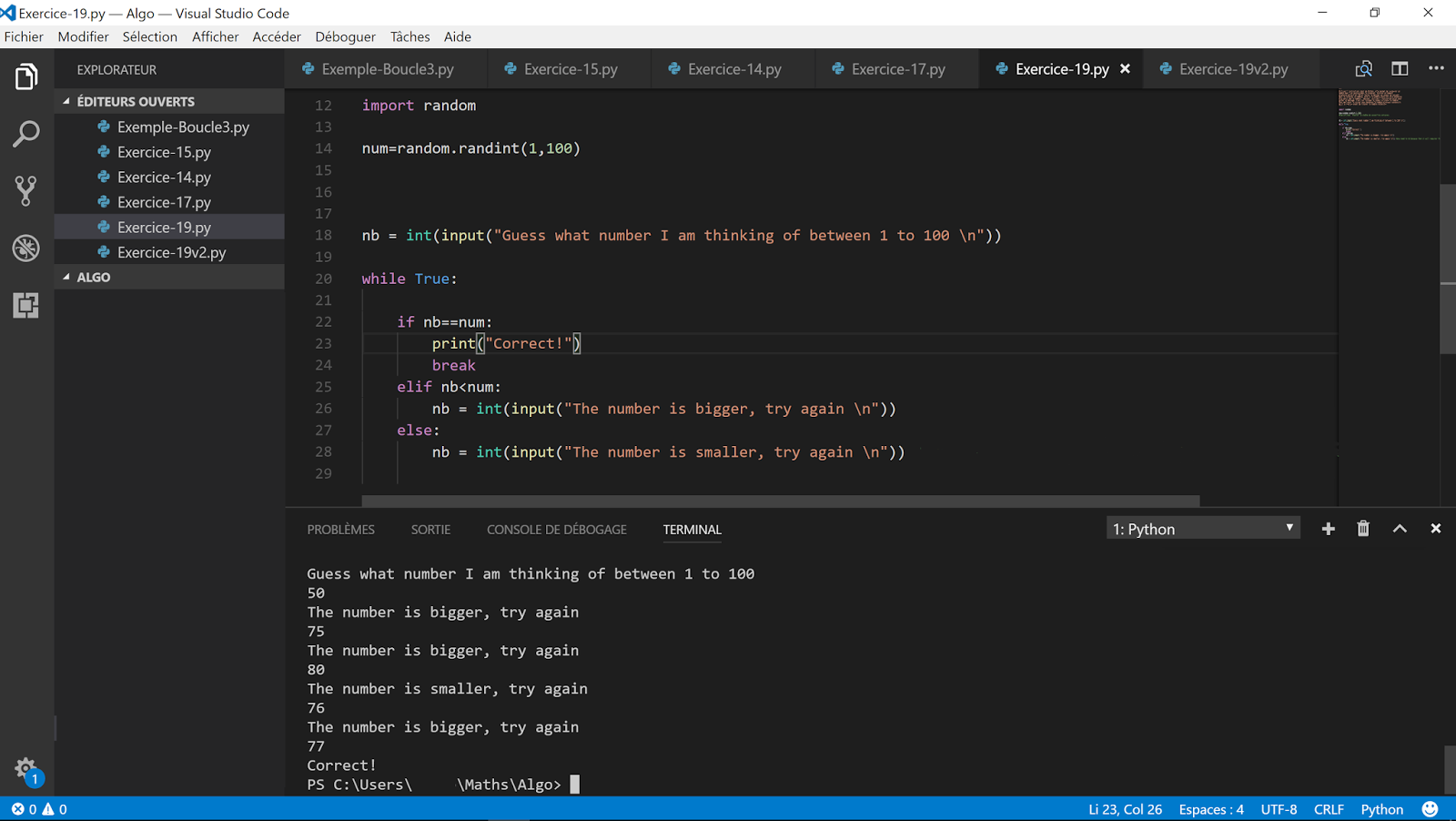Select Exercice-14.py in the Explorer
Viewport: 1456px width, 821px height.
pyautogui.click(x=164, y=177)
